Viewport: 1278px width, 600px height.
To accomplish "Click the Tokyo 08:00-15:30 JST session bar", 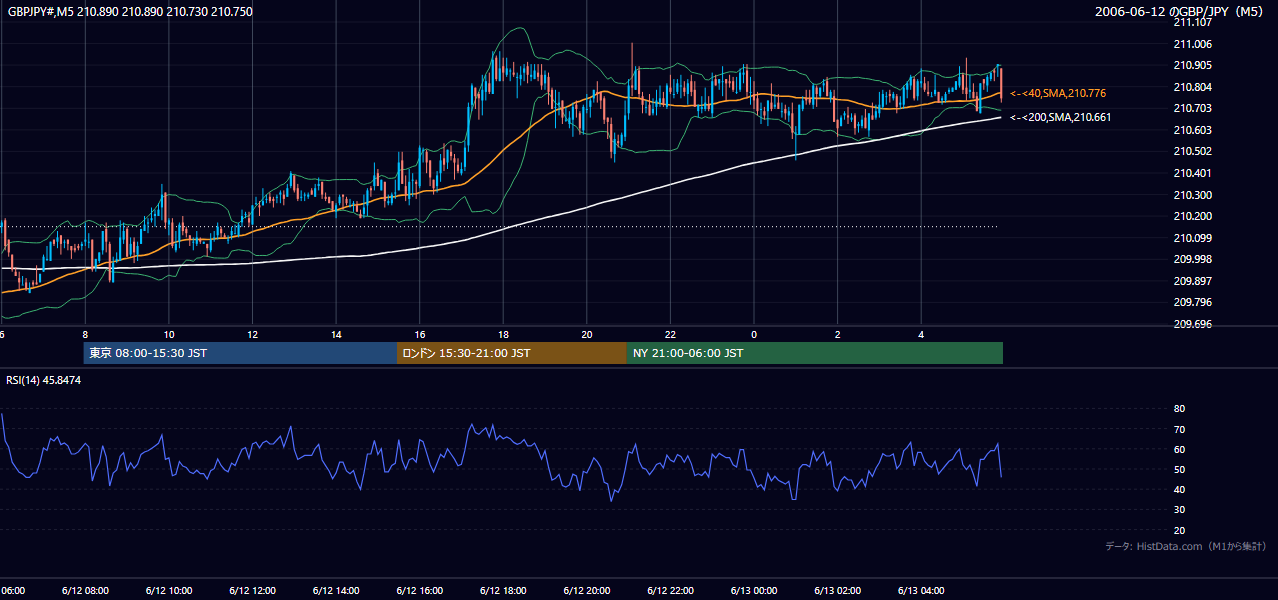I will [x=240, y=353].
